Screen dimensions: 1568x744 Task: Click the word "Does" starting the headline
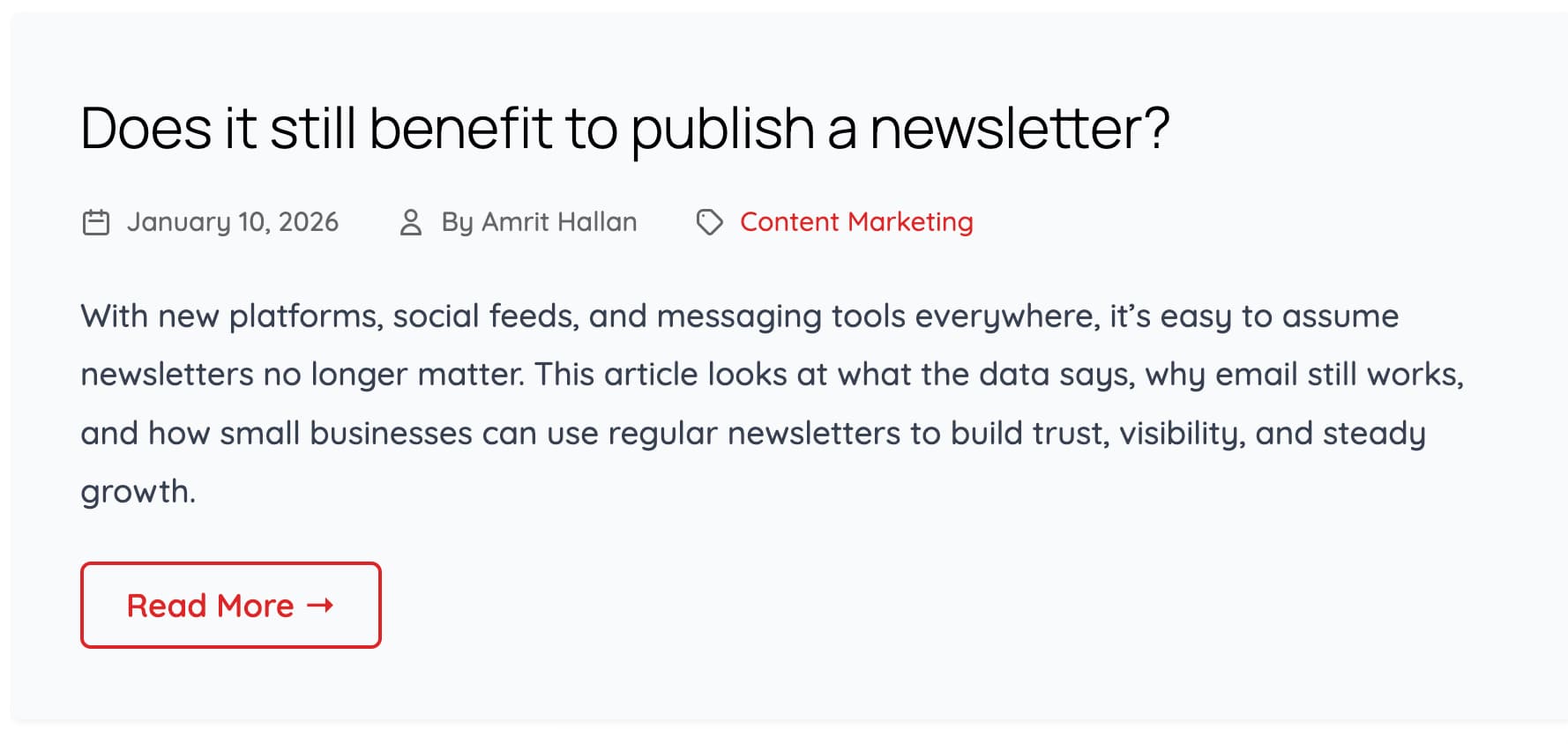click(146, 129)
